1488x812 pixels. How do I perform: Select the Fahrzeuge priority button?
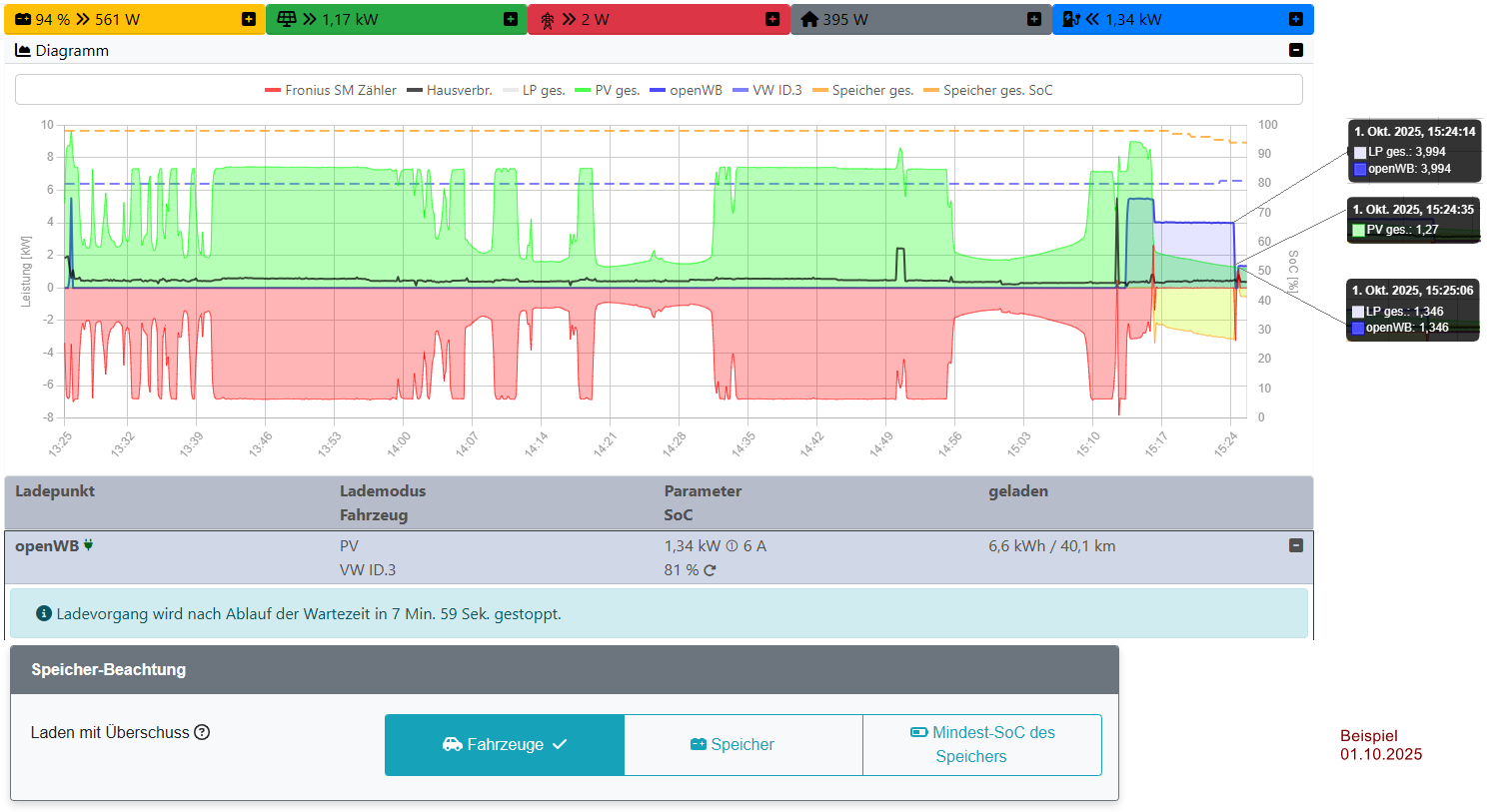505,744
